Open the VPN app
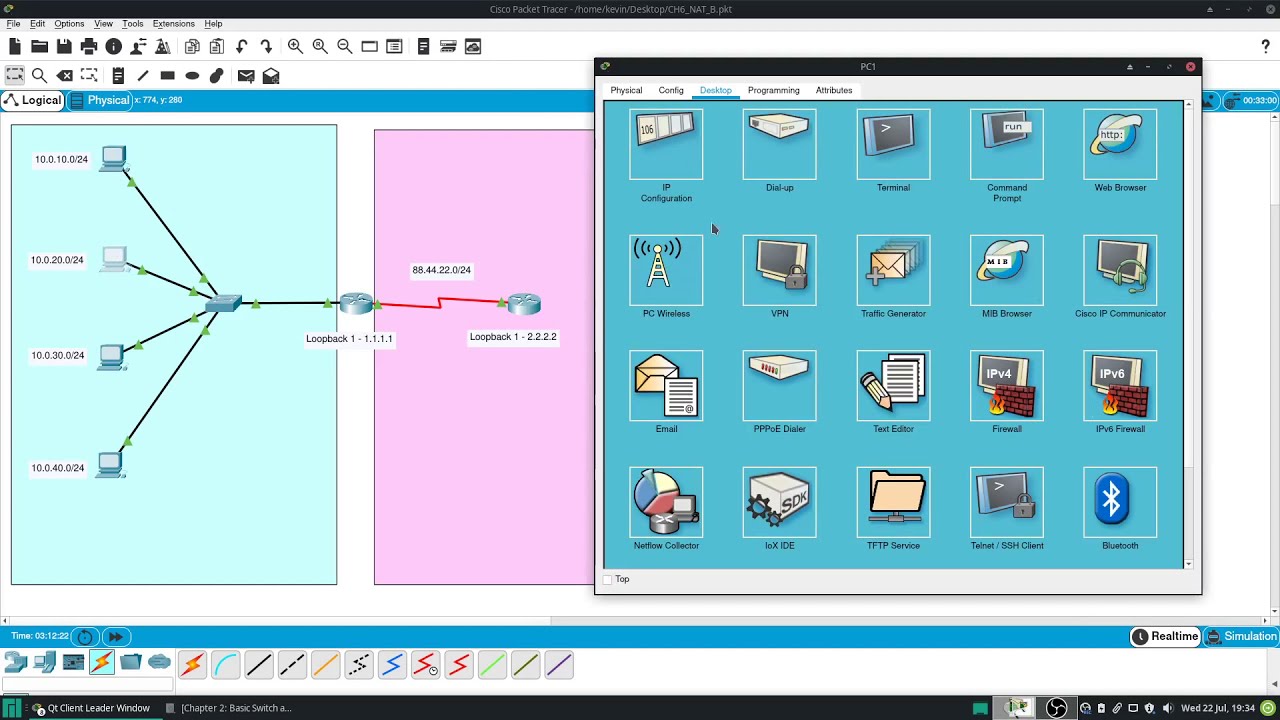 pyautogui.click(x=780, y=270)
